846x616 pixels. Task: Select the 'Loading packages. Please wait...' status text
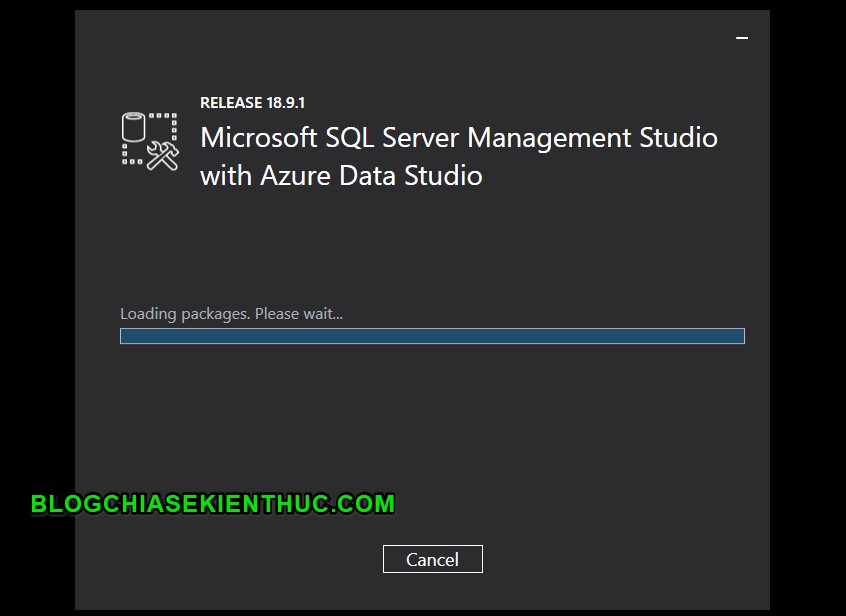point(231,313)
